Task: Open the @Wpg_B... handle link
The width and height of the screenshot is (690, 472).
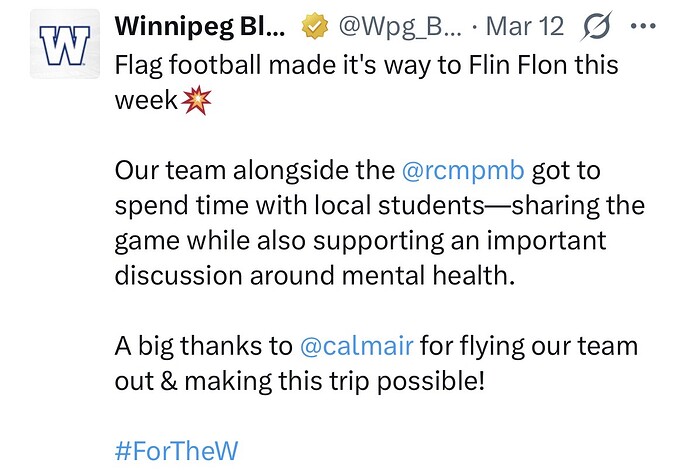Action: (x=397, y=25)
